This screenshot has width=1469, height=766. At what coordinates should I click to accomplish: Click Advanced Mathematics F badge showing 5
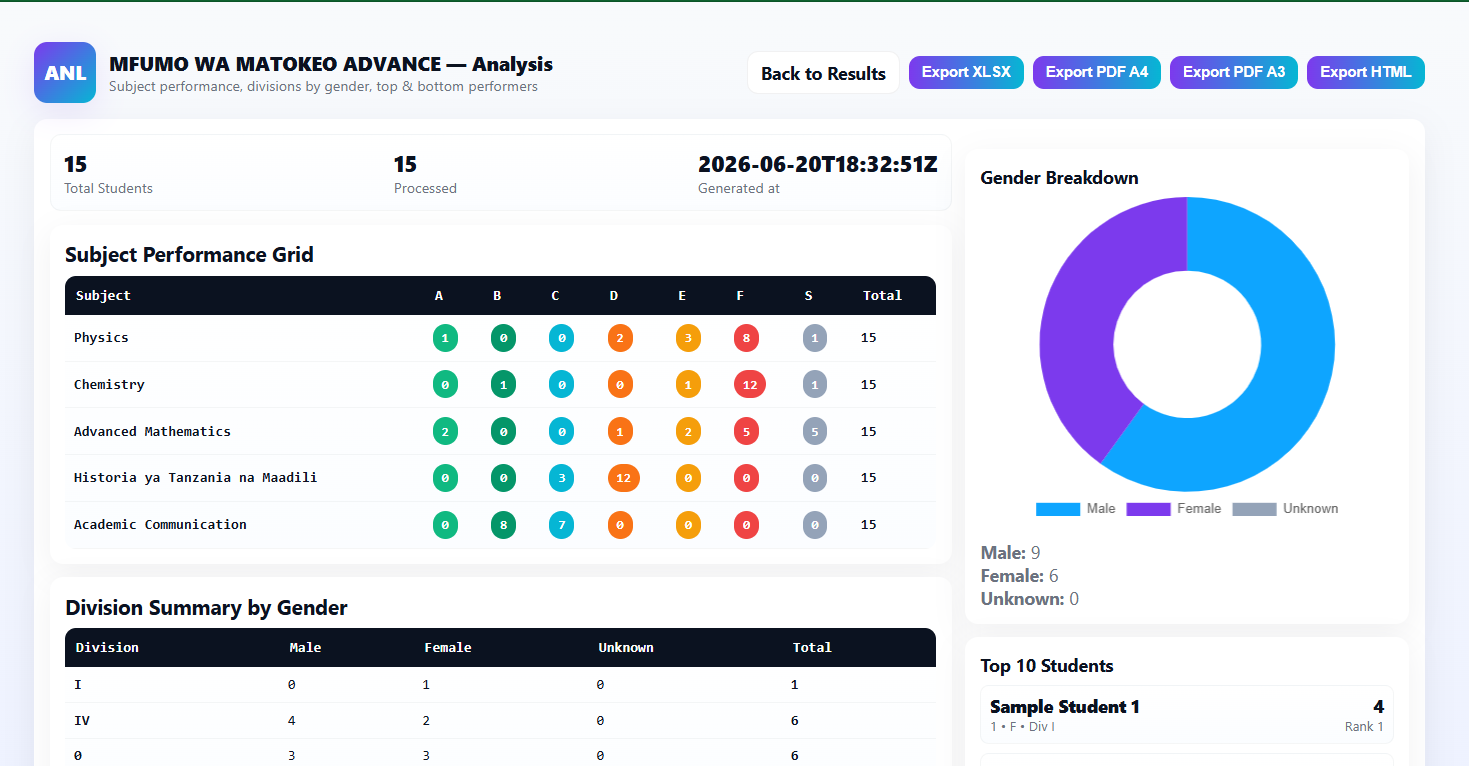coord(746,431)
